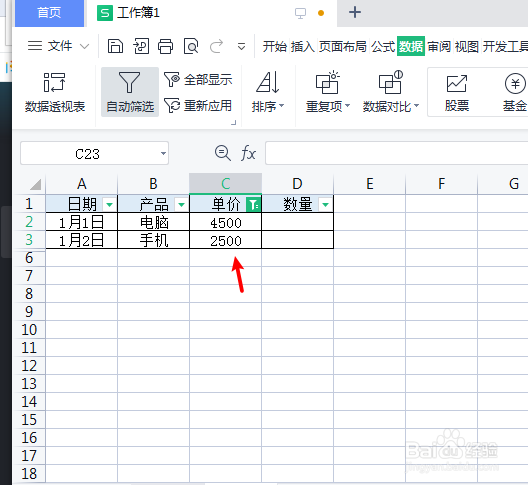This screenshot has width=528, height=485.
Task: Click the fx insert function icon
Action: coord(249,154)
